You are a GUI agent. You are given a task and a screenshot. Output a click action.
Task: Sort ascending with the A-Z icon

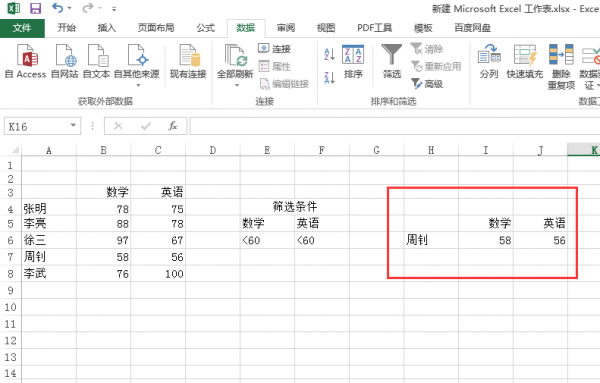[x=329, y=54]
